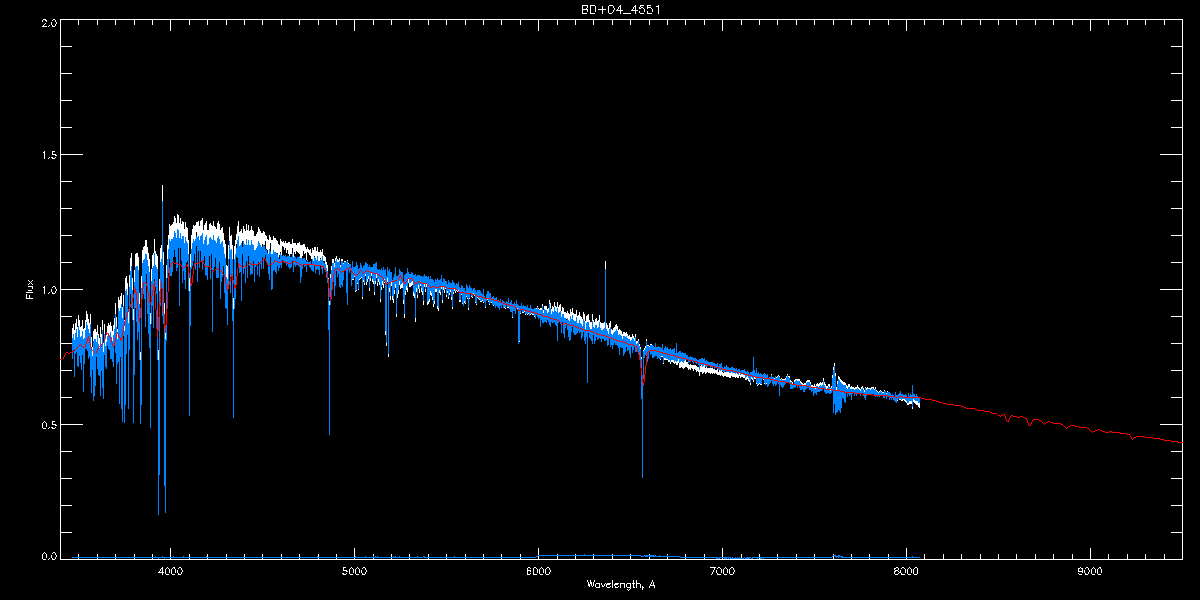
Task: Click the 6000 wavelength tick label
Action: tap(538, 572)
